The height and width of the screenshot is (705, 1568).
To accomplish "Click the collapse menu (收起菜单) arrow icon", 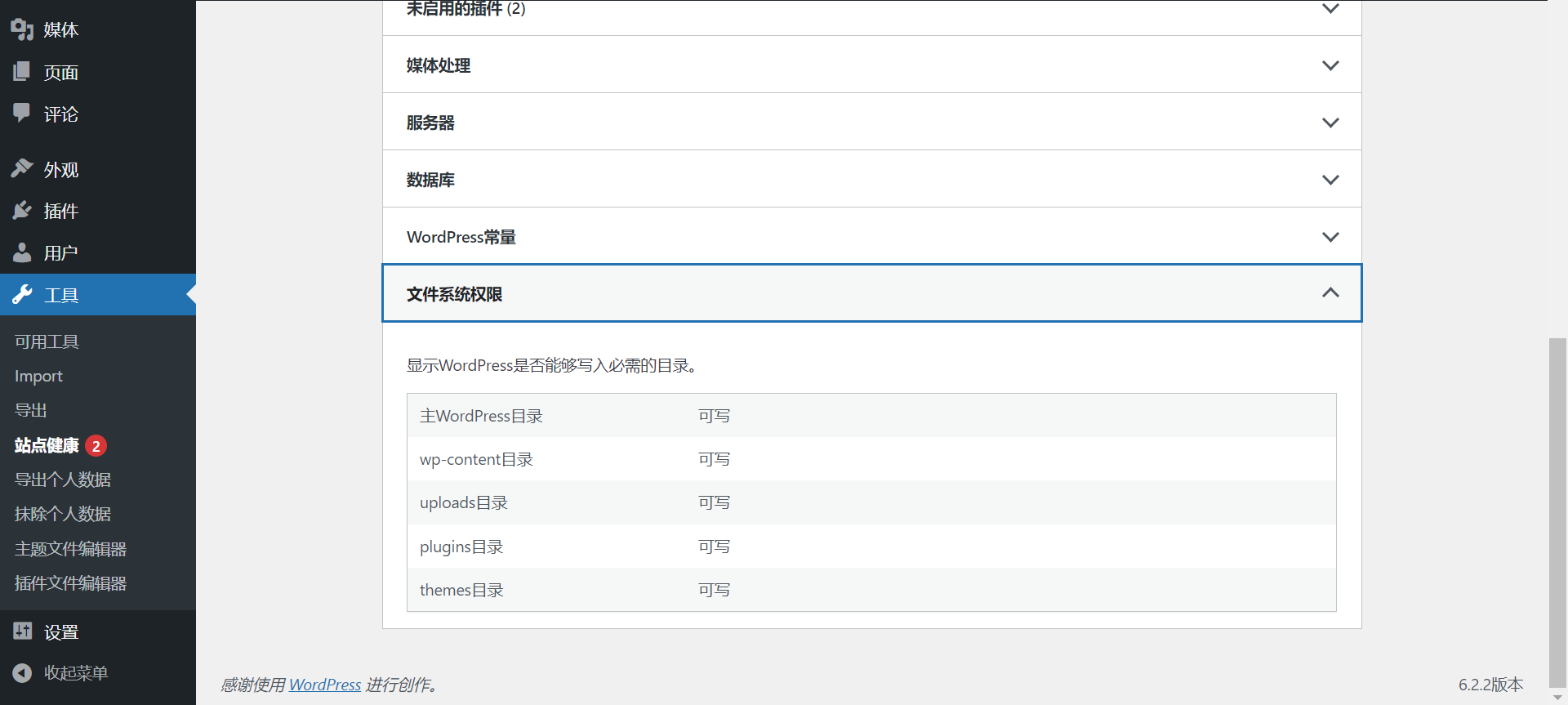I will click(x=22, y=672).
